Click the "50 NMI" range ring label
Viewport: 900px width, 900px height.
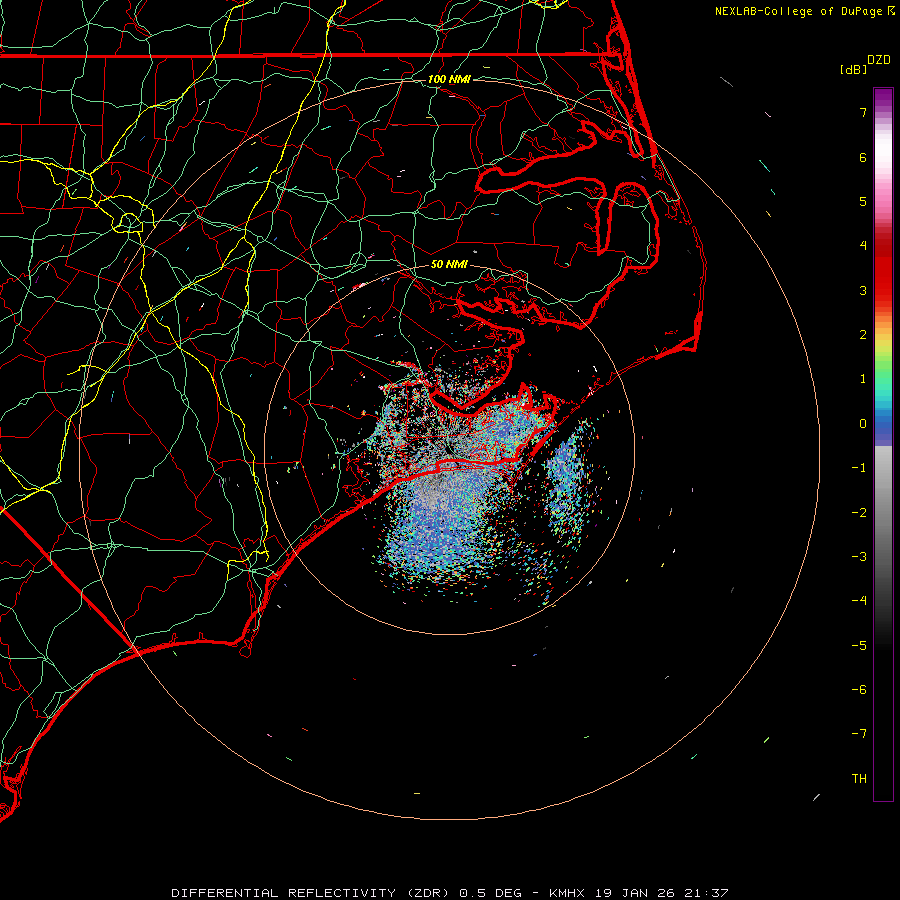coord(449,264)
